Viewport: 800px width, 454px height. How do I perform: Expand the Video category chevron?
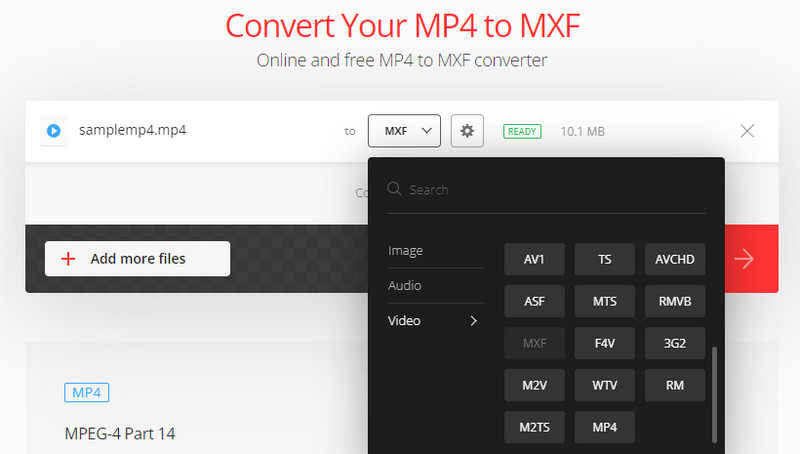coord(474,321)
